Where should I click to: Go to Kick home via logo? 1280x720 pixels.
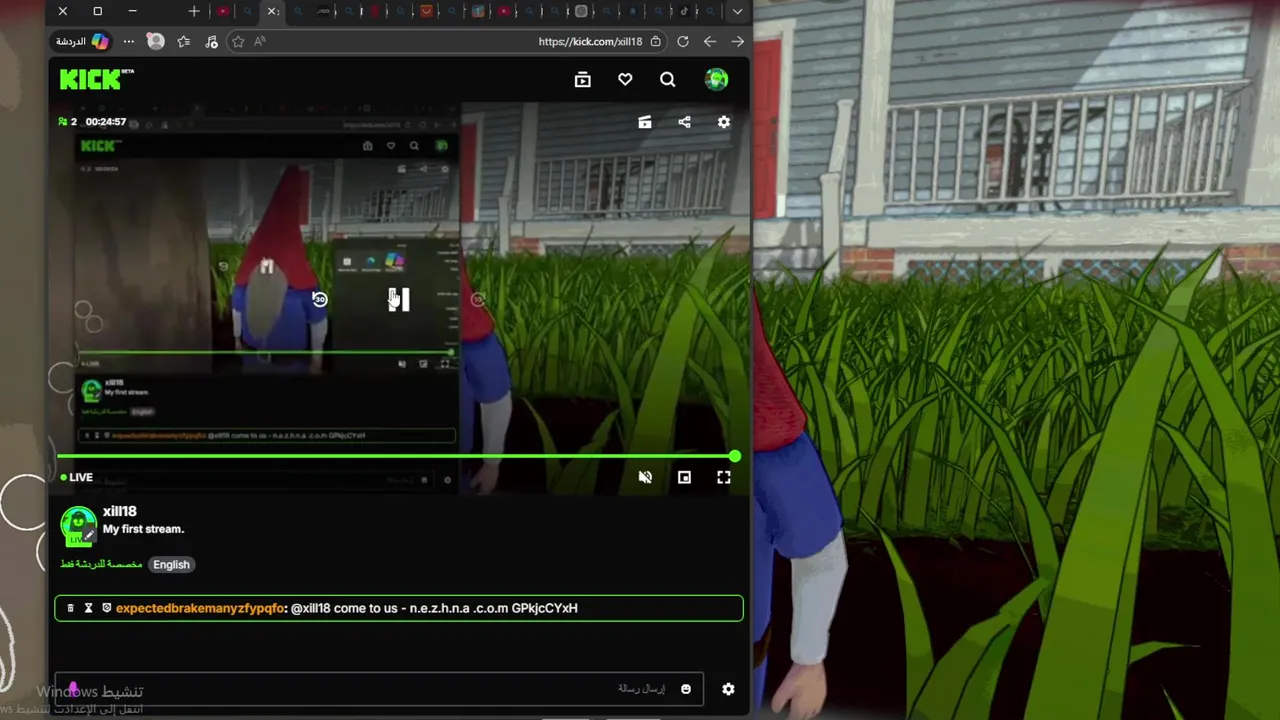pyautogui.click(x=96, y=79)
